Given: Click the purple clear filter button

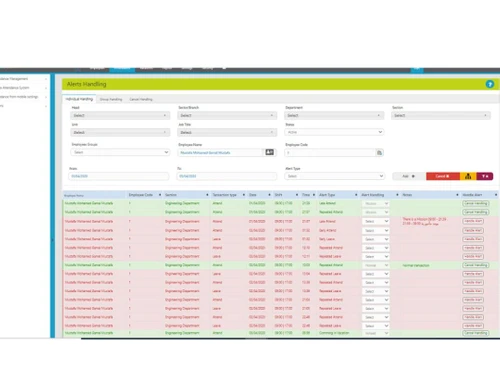Looking at the screenshot, I should tap(485, 176).
